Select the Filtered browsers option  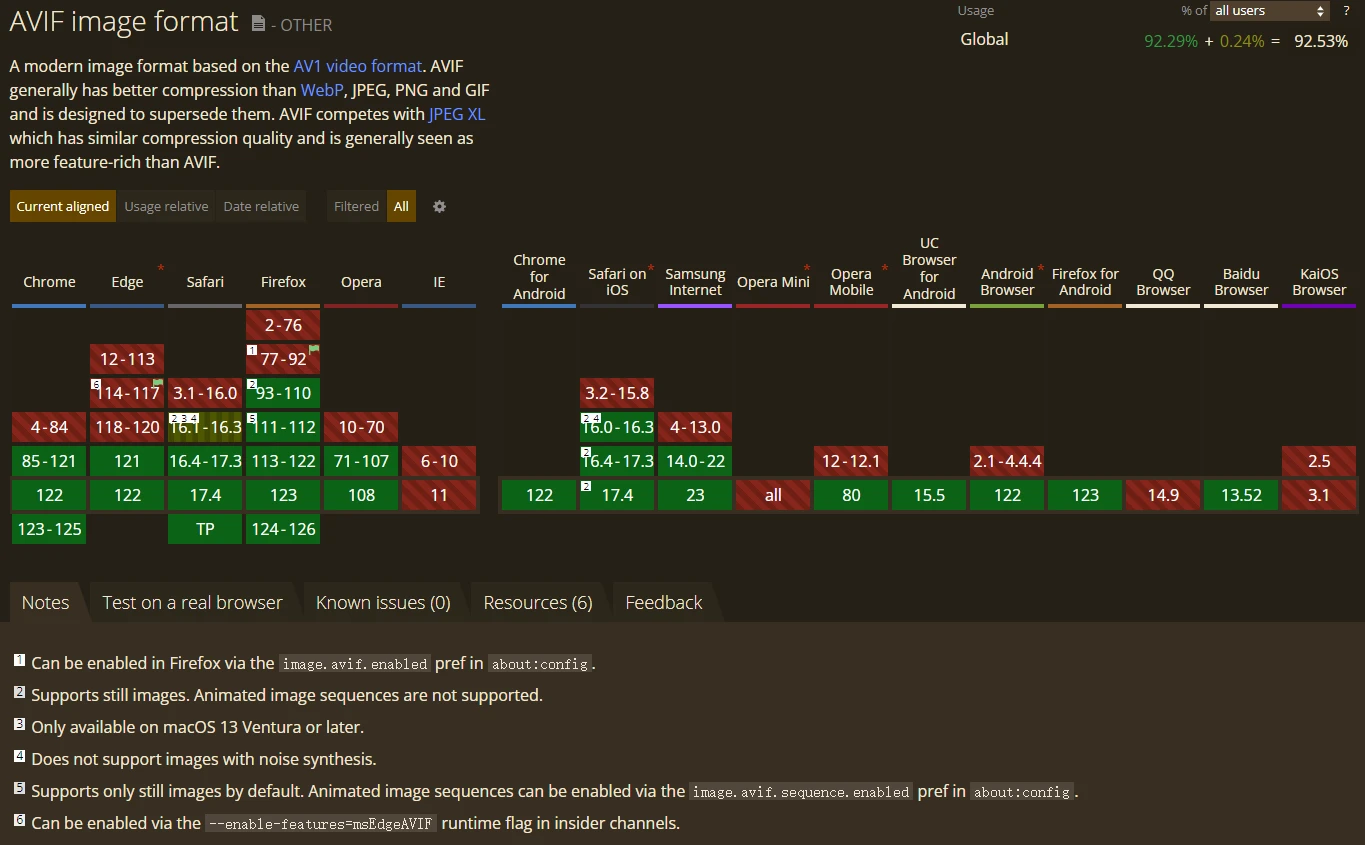(x=356, y=207)
